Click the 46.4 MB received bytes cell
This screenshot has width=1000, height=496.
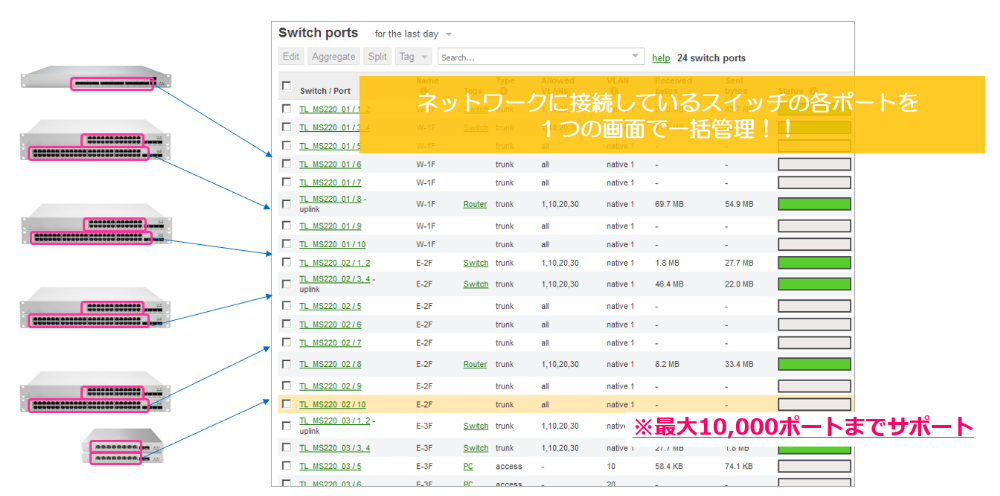coord(669,284)
